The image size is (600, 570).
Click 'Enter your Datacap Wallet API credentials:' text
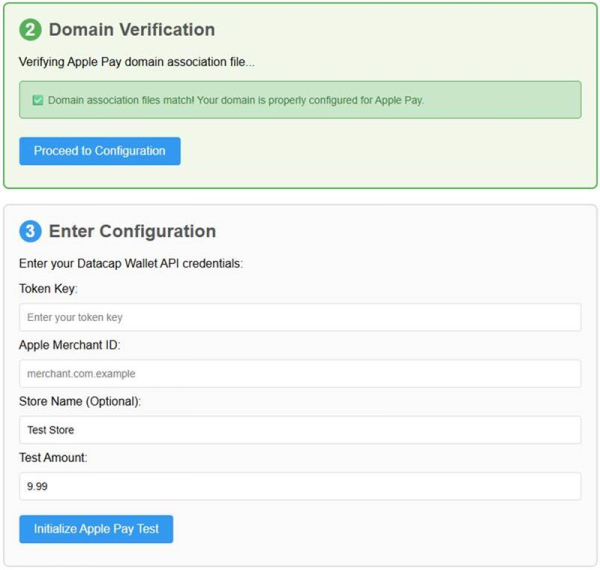click(x=131, y=263)
